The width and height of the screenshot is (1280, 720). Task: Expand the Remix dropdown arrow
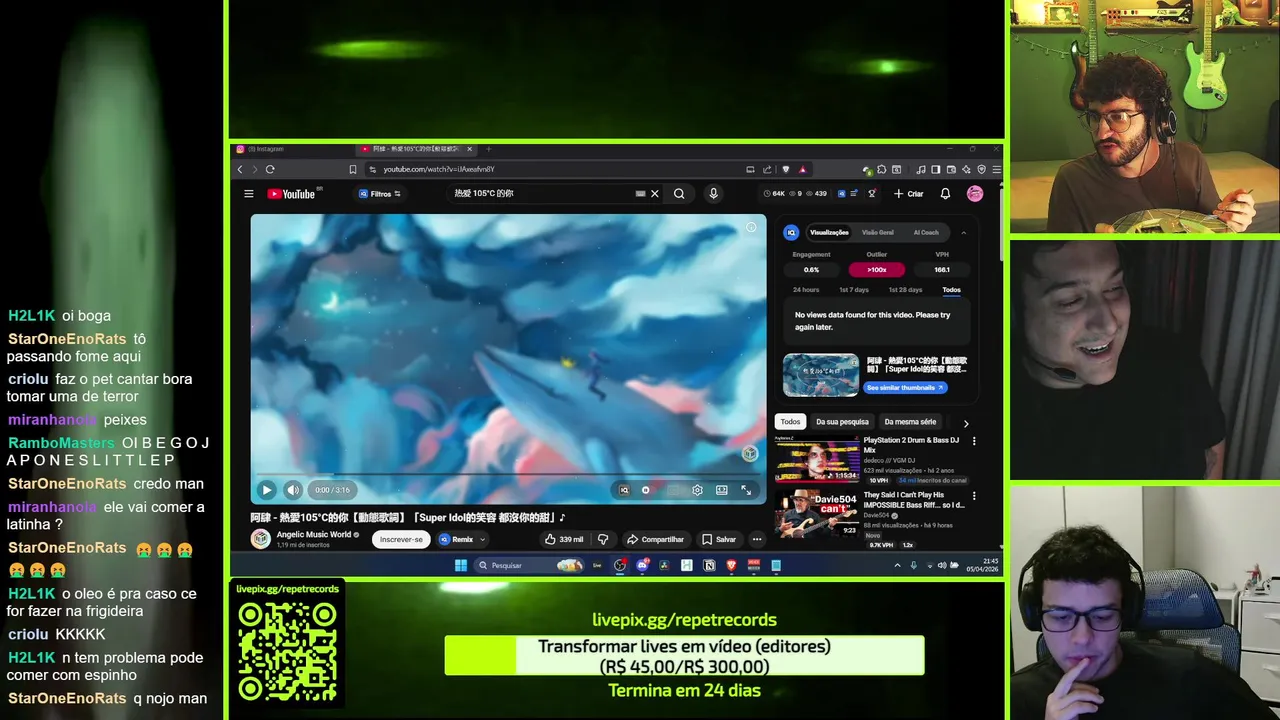[x=483, y=539]
